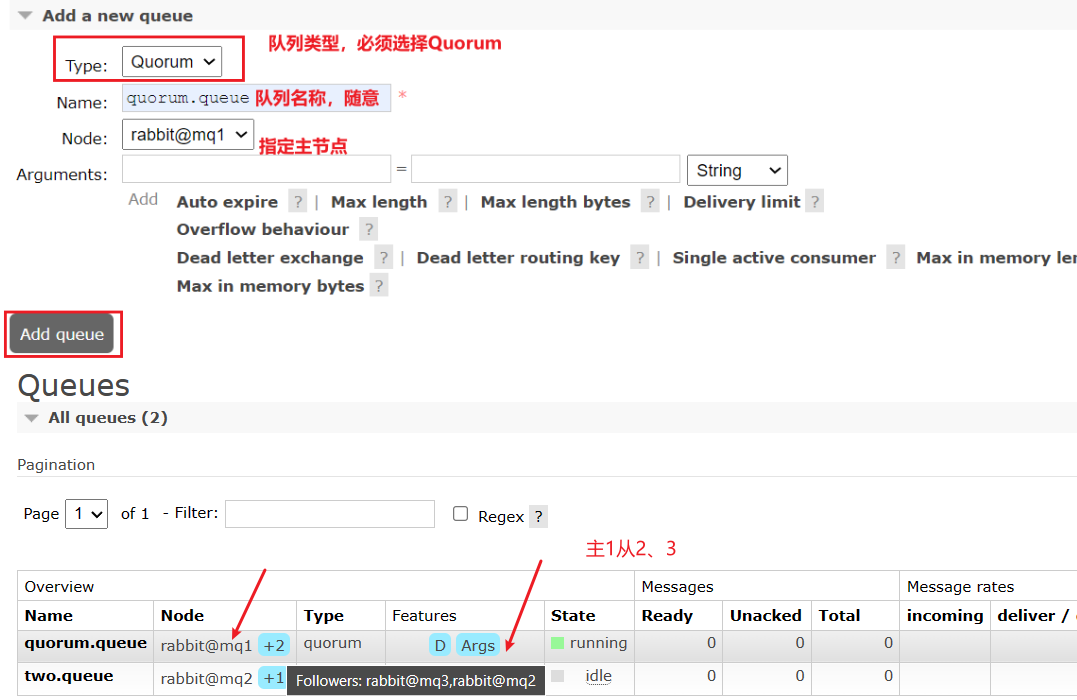
Task: Click the Args badge on quorum.queue
Action: pos(478,645)
